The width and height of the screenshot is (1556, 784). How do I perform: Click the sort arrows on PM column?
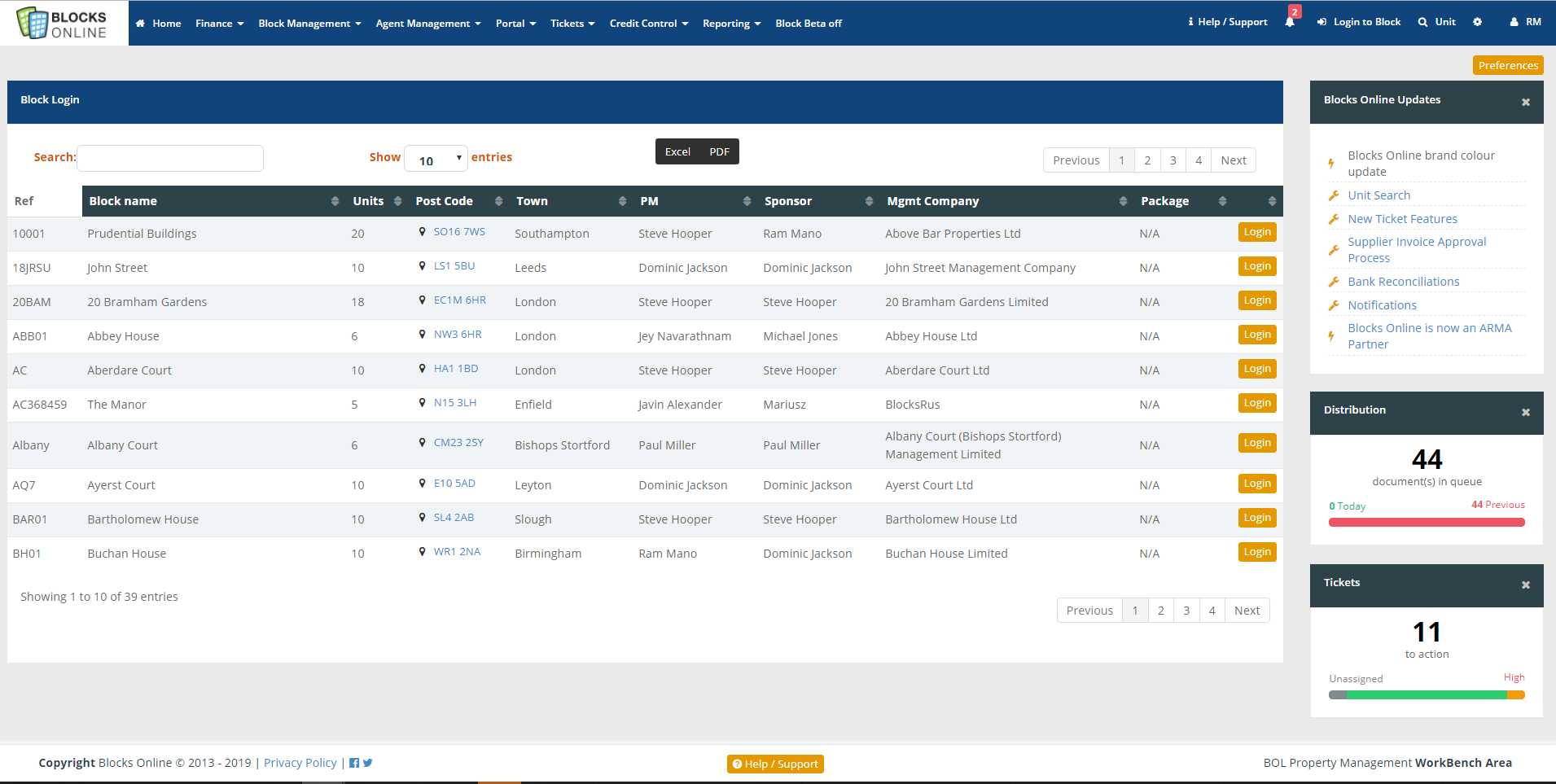point(747,201)
